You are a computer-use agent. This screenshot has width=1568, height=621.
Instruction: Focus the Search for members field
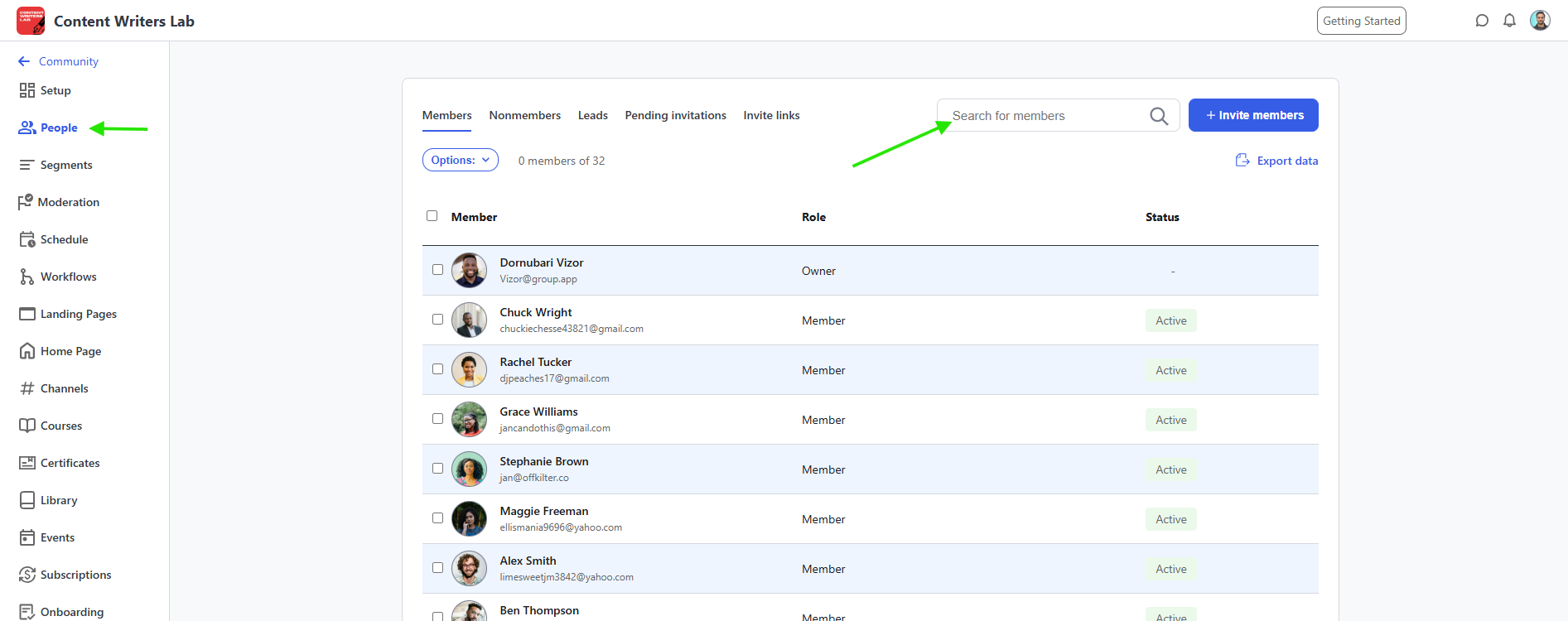tap(1045, 116)
